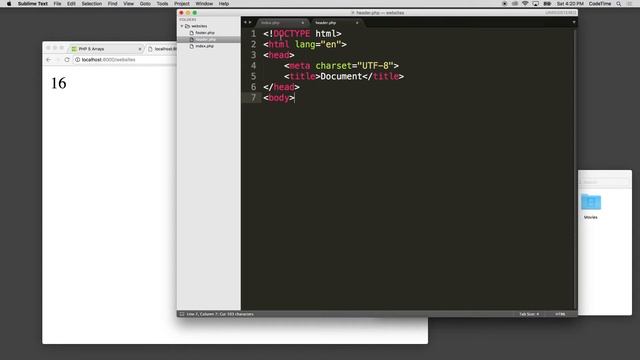640x360 pixels.
Task: Open the Tab Size selector in status bar
Action: point(529,314)
